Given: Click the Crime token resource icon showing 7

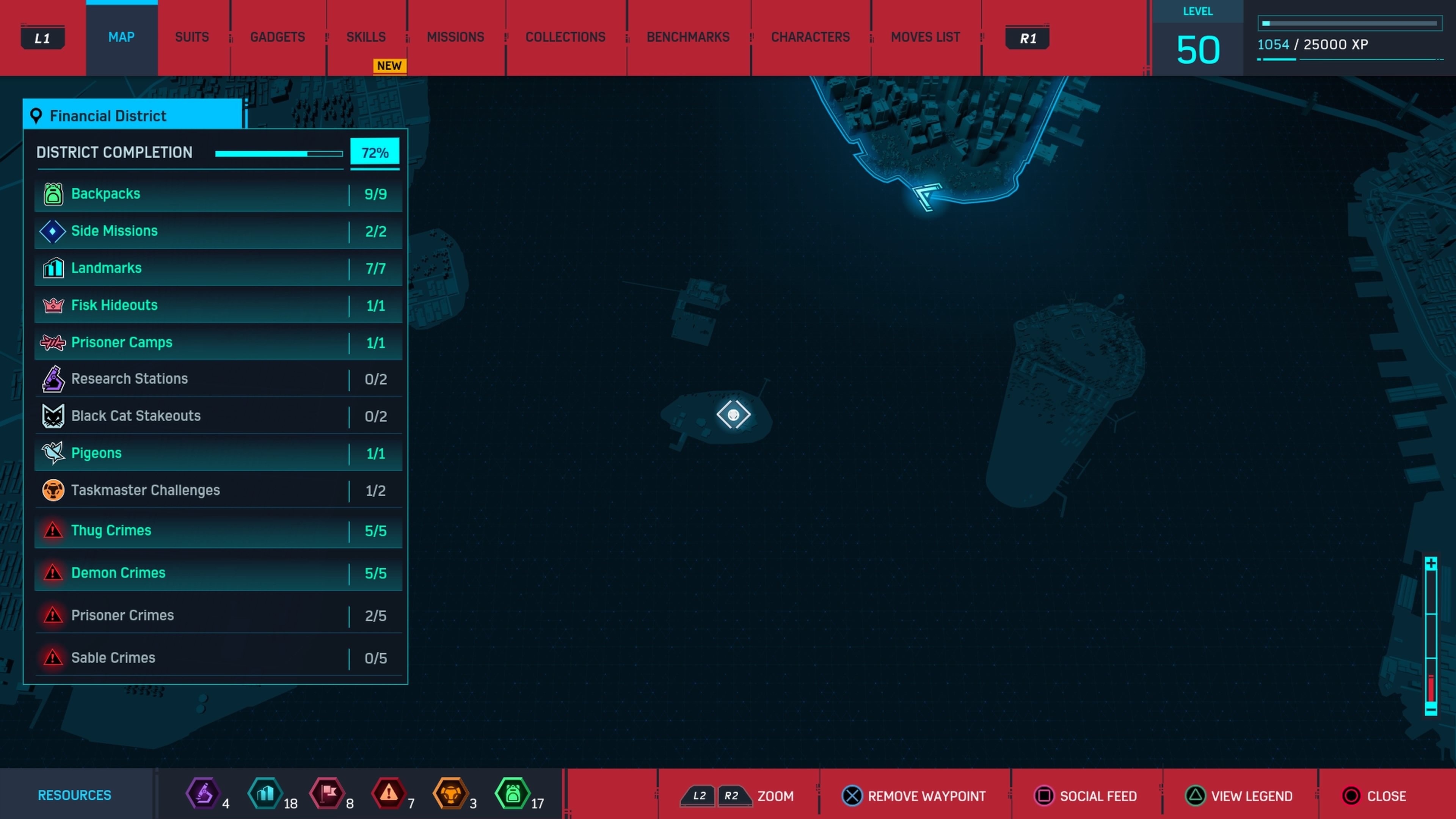Looking at the screenshot, I should point(389,794).
